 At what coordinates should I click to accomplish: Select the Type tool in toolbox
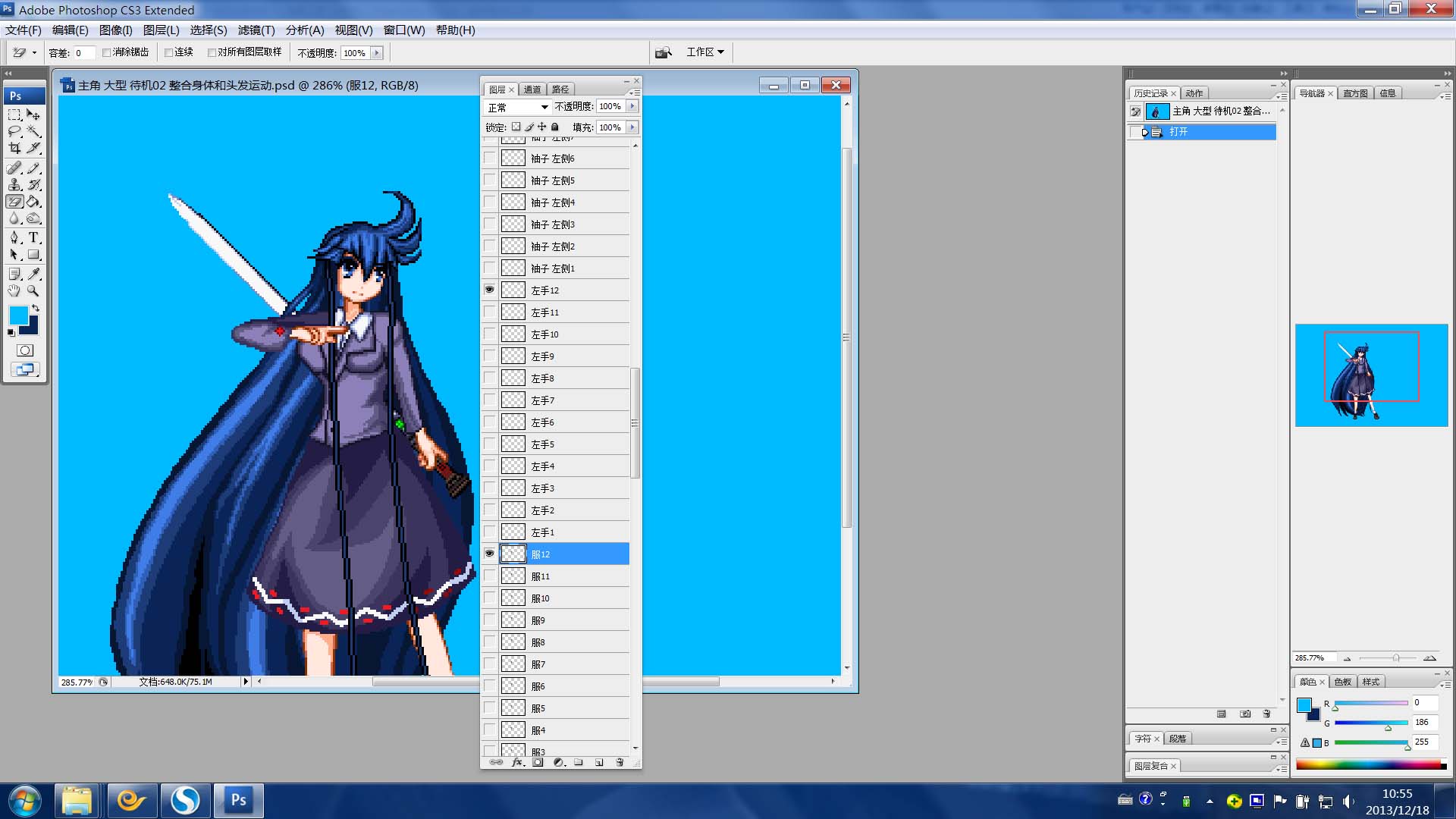click(34, 237)
